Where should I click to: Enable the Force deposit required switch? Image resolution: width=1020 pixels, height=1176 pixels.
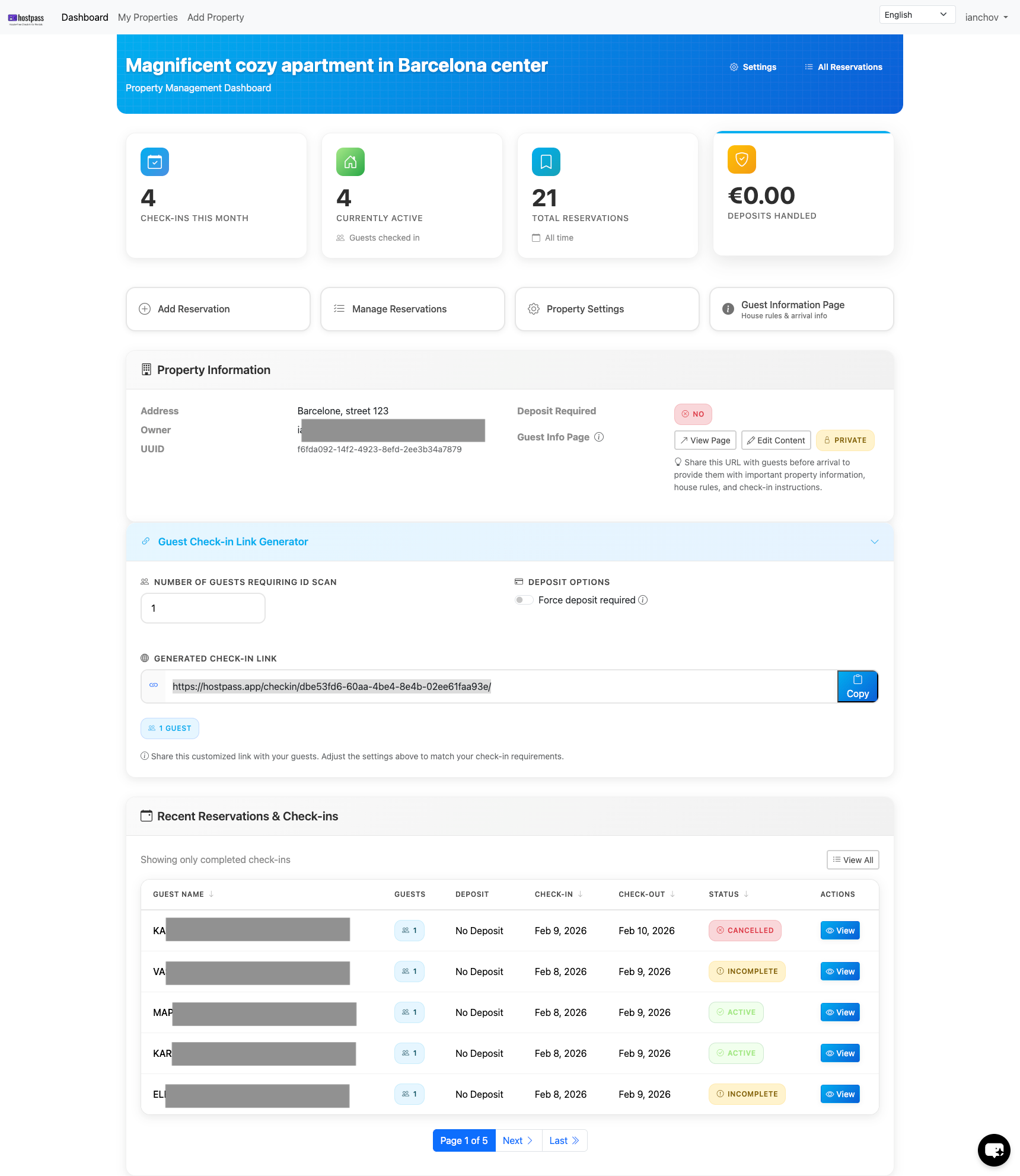(x=524, y=600)
